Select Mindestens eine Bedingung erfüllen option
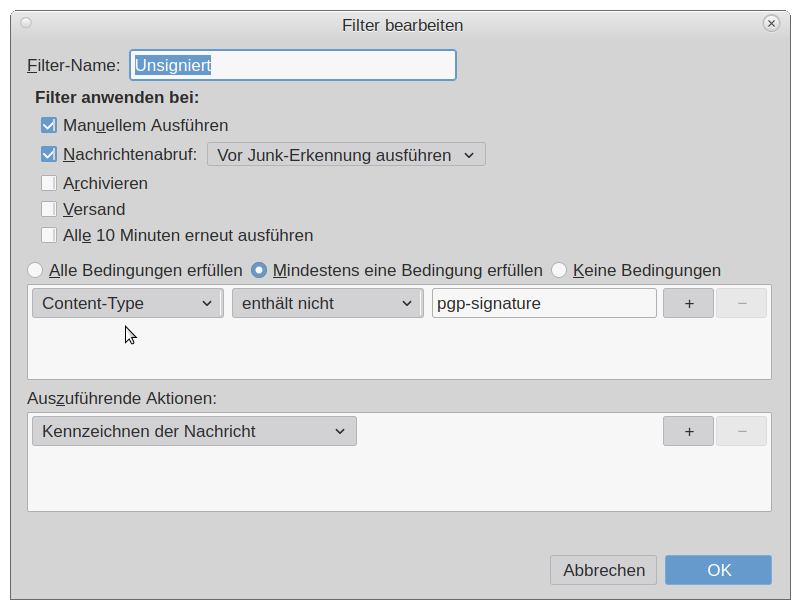This screenshot has width=801, height=610. tap(259, 270)
